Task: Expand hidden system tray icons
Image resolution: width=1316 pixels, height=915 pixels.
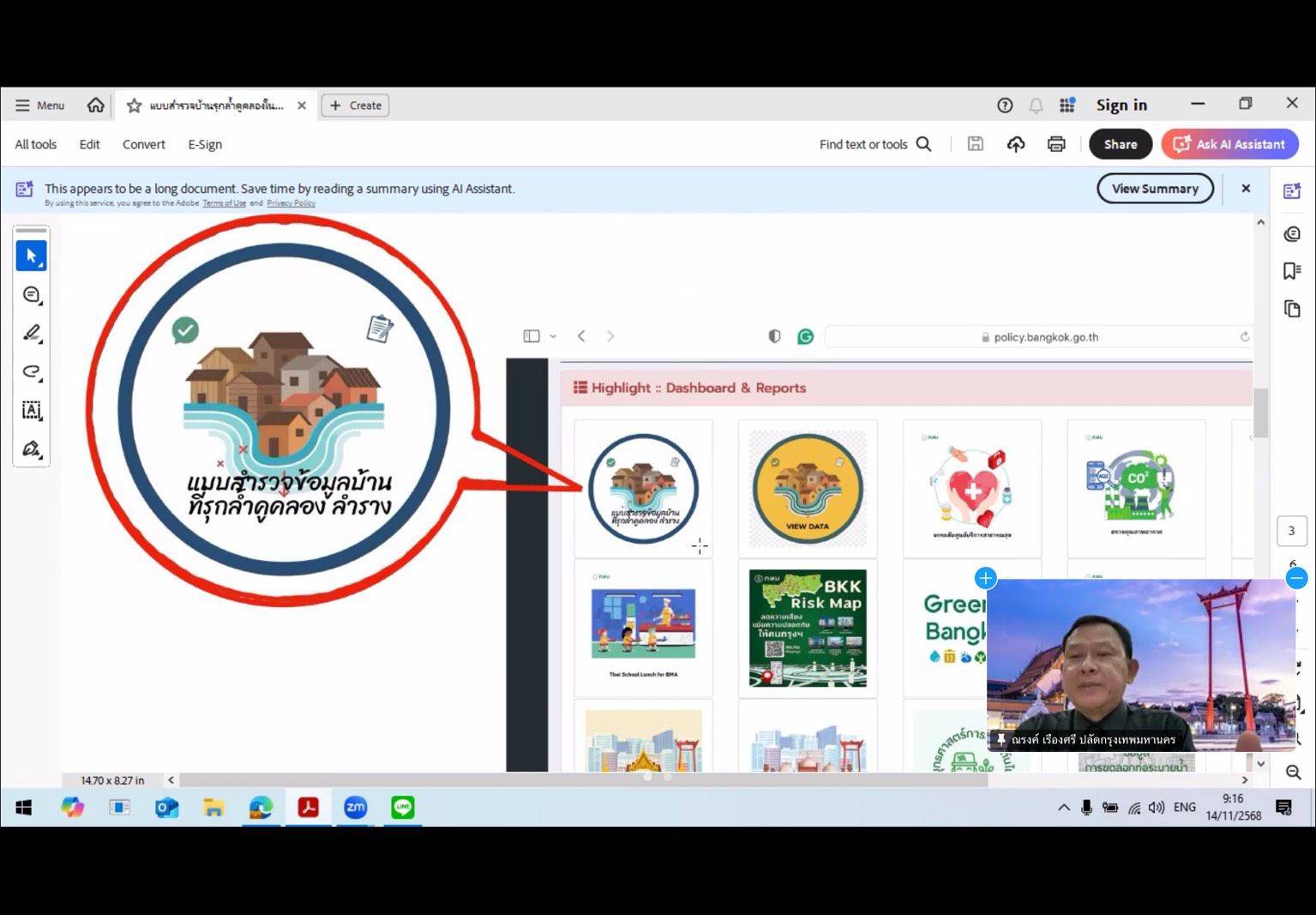Action: click(x=1064, y=807)
